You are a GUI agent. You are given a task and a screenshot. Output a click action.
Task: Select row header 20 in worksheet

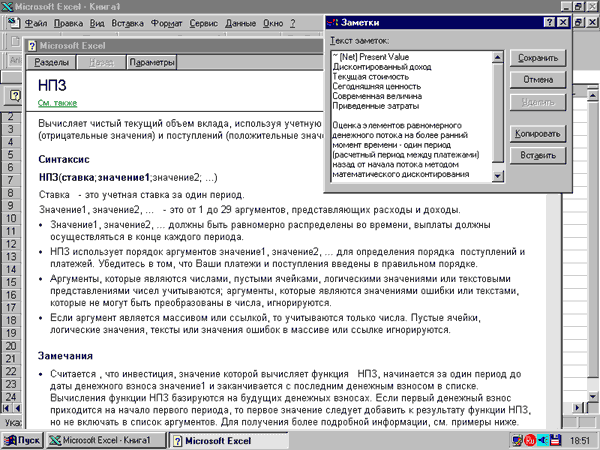click(x=11, y=346)
